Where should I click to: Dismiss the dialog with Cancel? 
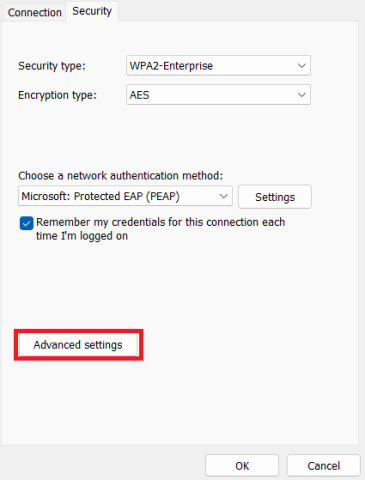pos(324,466)
